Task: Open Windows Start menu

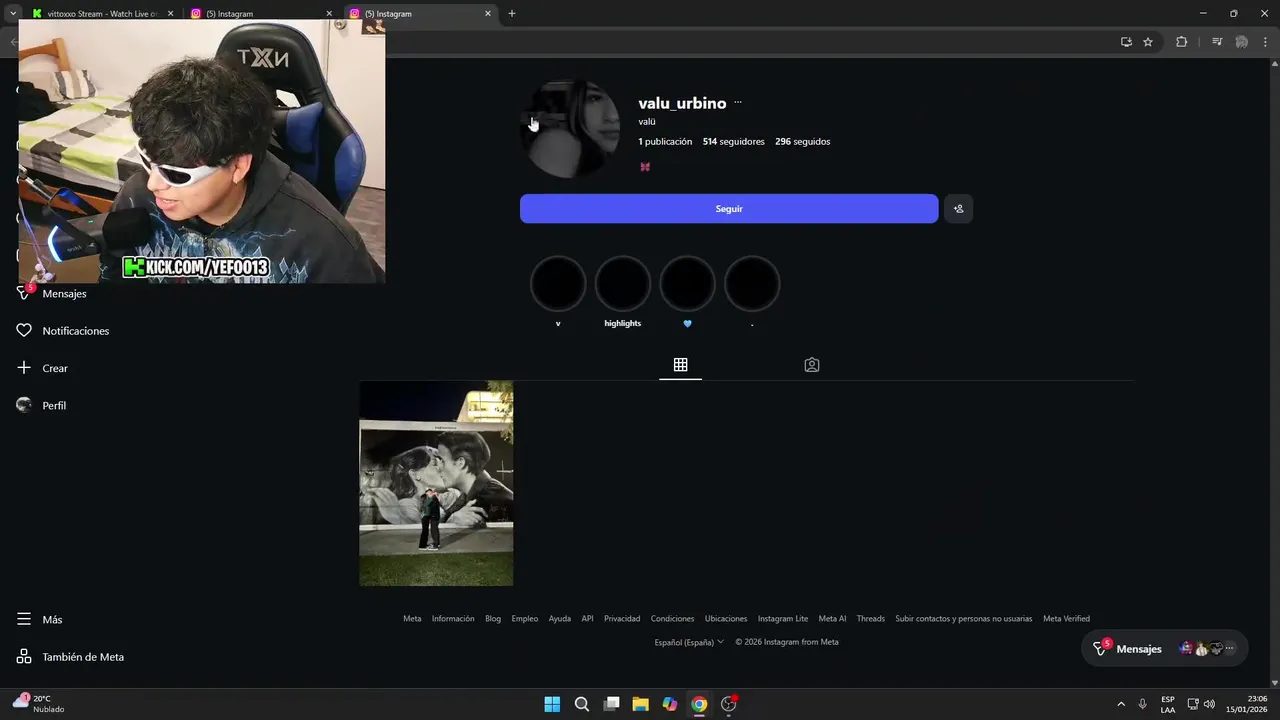Action: (x=552, y=704)
